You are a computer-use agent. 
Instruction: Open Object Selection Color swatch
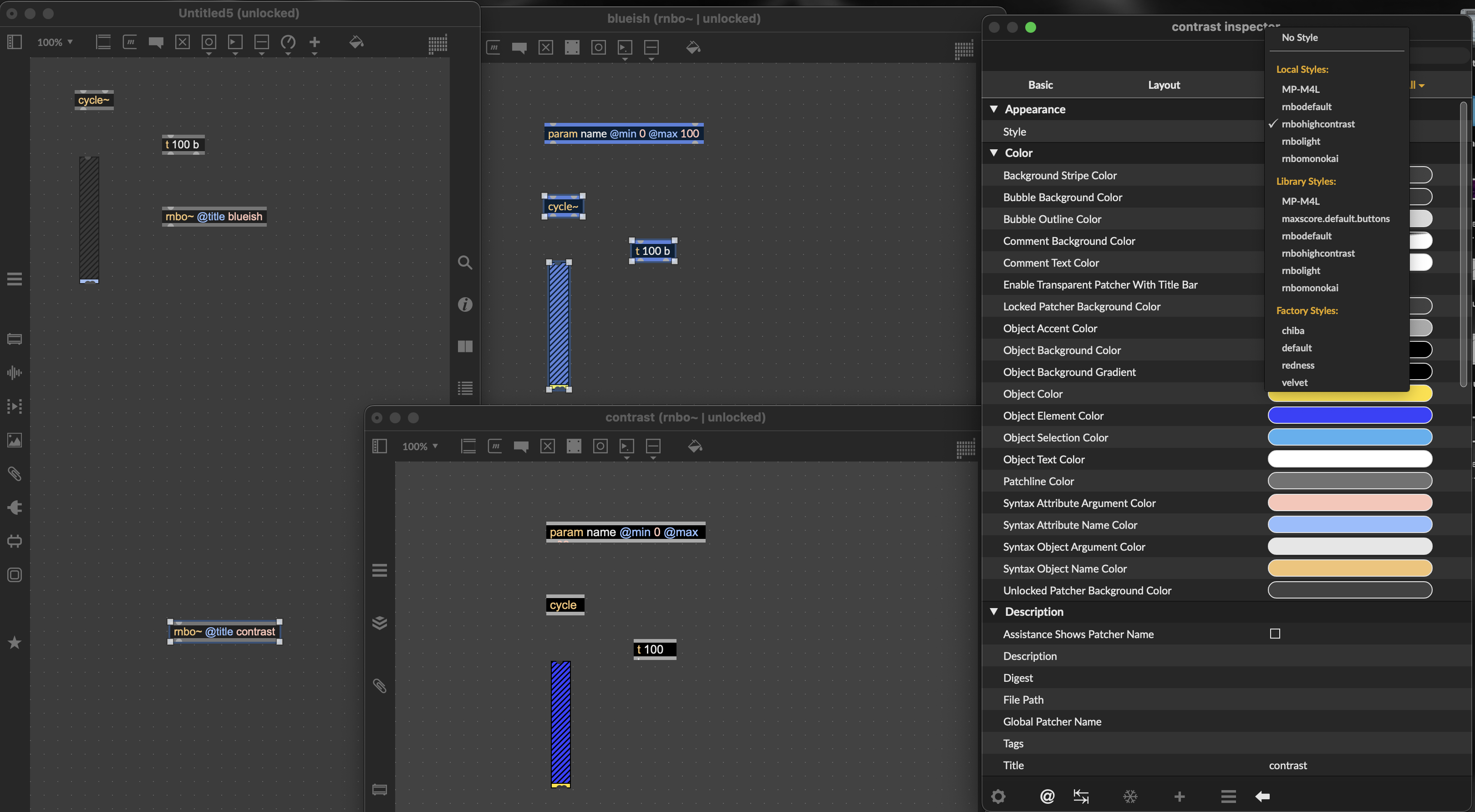pyautogui.click(x=1350, y=437)
